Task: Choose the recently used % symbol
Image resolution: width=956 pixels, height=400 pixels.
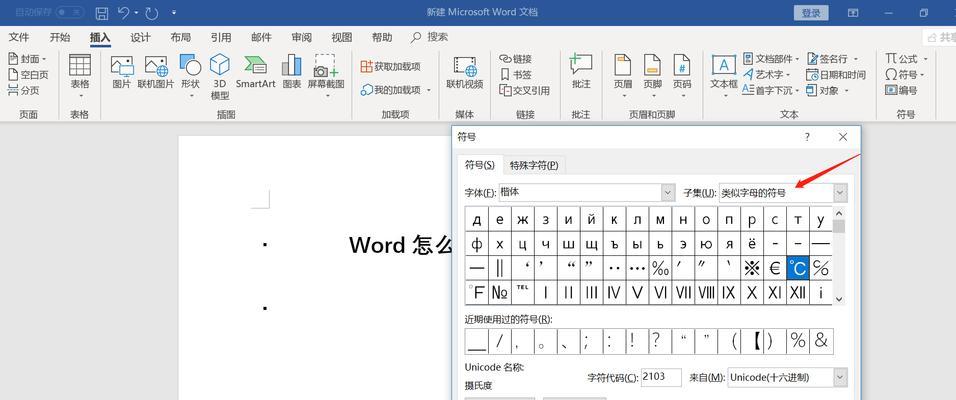Action: (797, 341)
